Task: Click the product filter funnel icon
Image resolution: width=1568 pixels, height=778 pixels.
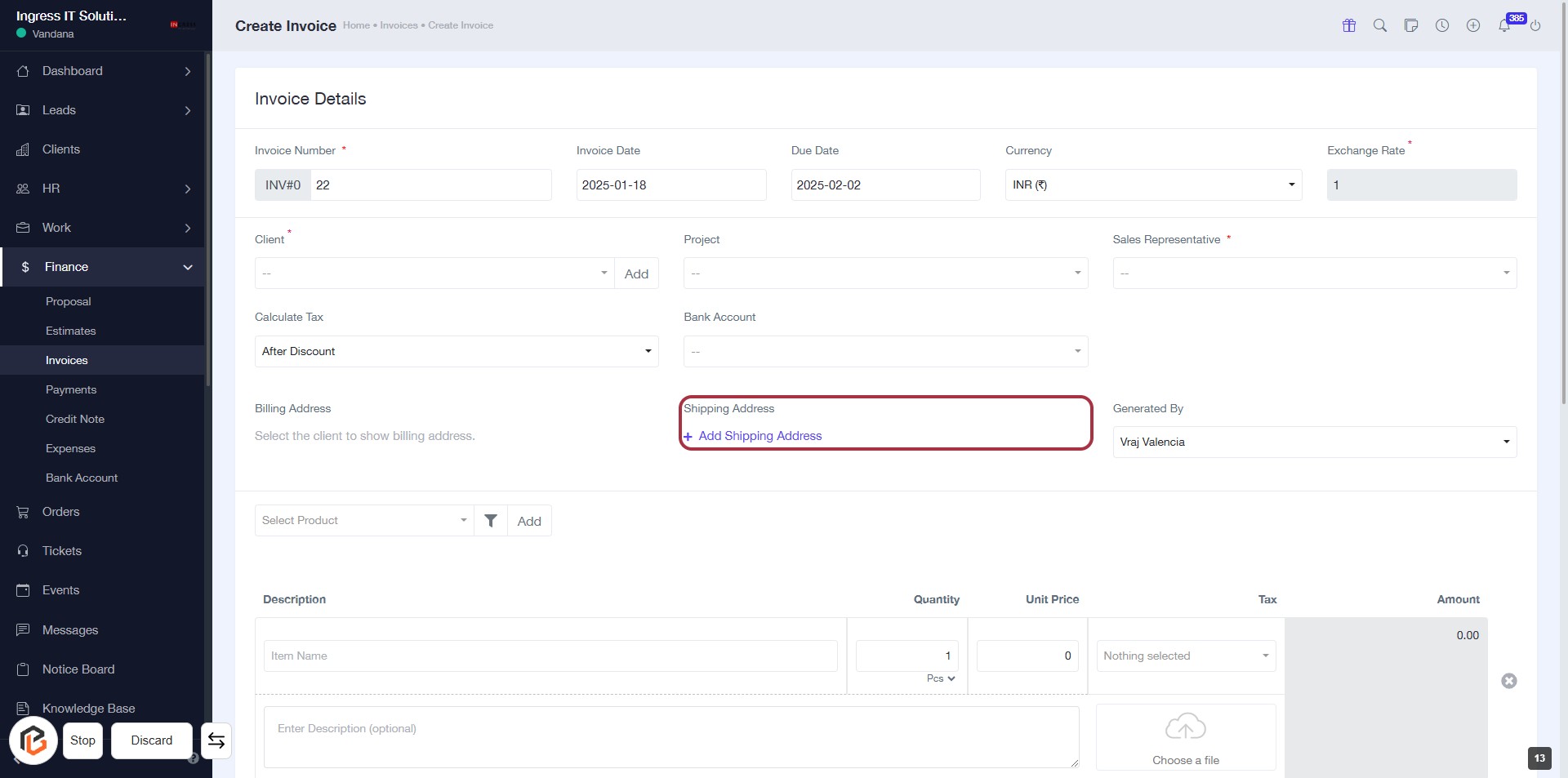Action: pyautogui.click(x=491, y=521)
